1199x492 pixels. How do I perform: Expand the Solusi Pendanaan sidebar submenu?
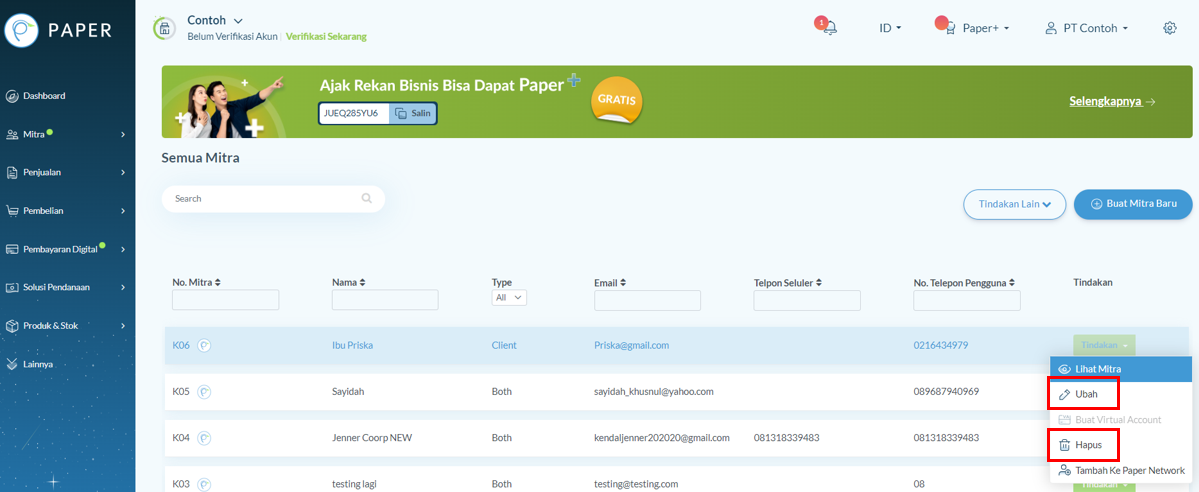[123, 288]
